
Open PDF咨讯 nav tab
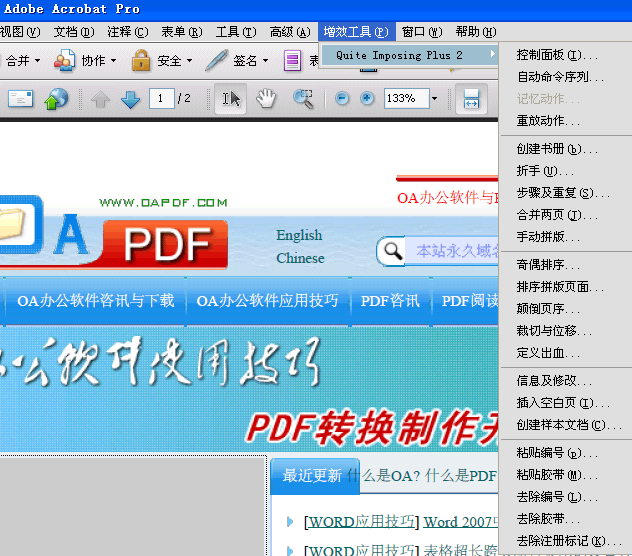390,301
